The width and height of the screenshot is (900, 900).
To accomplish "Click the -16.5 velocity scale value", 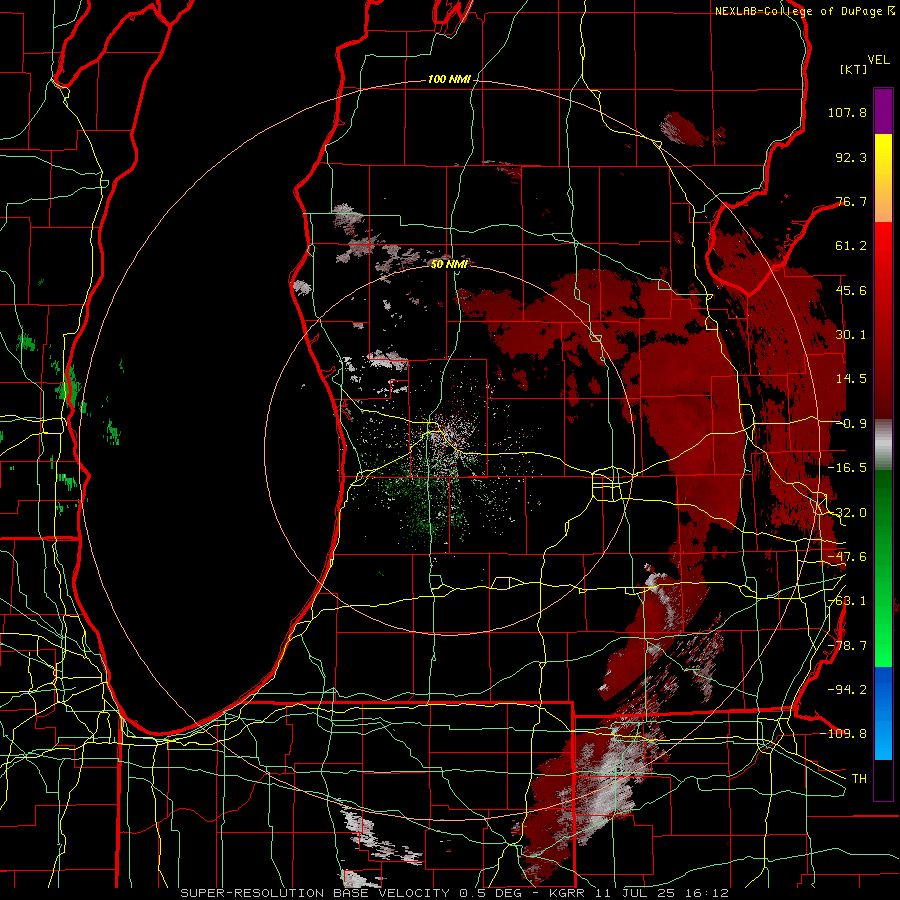I will click(847, 468).
